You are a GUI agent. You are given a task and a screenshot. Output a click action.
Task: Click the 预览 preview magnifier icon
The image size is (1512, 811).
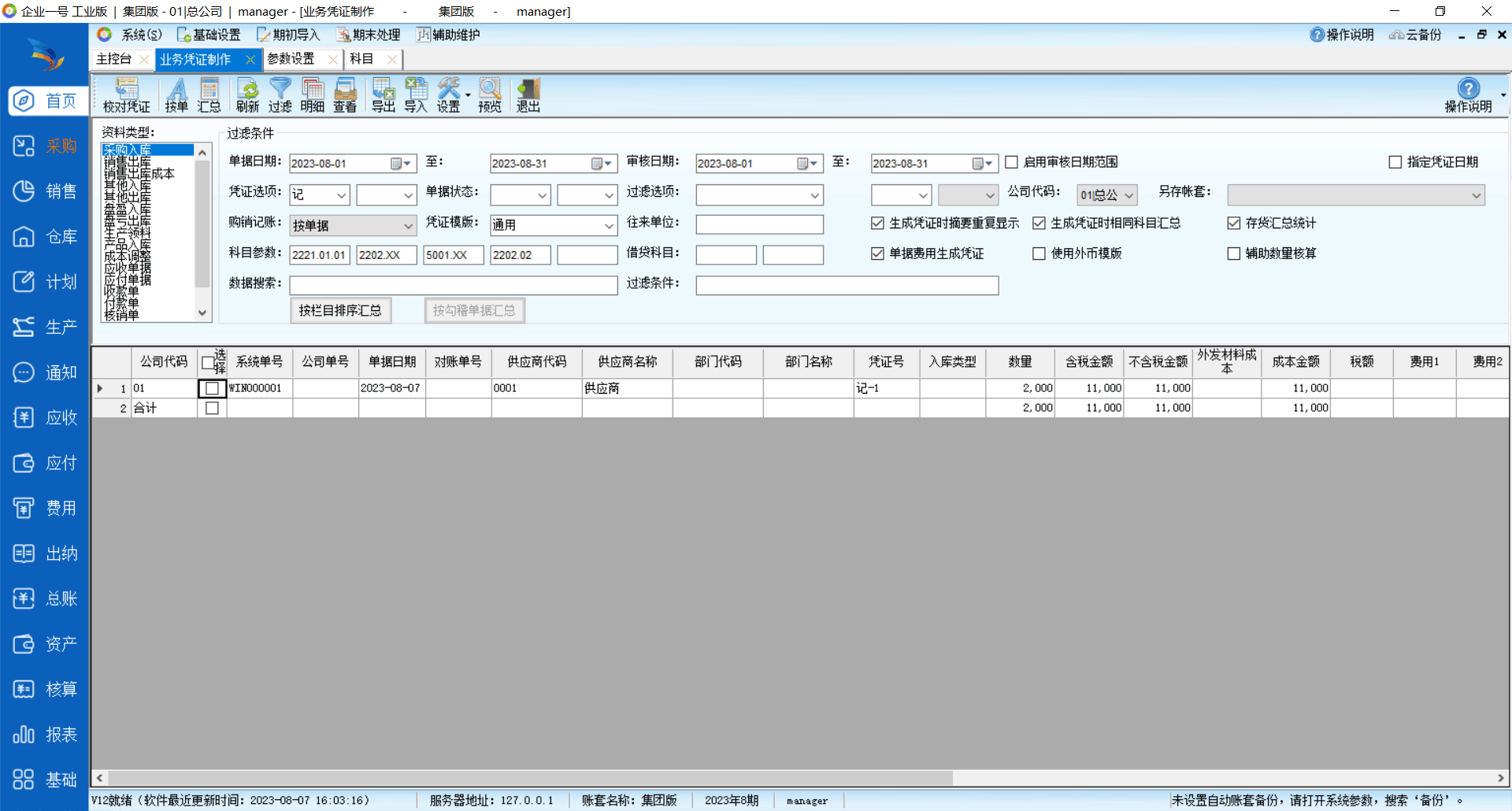(x=489, y=95)
